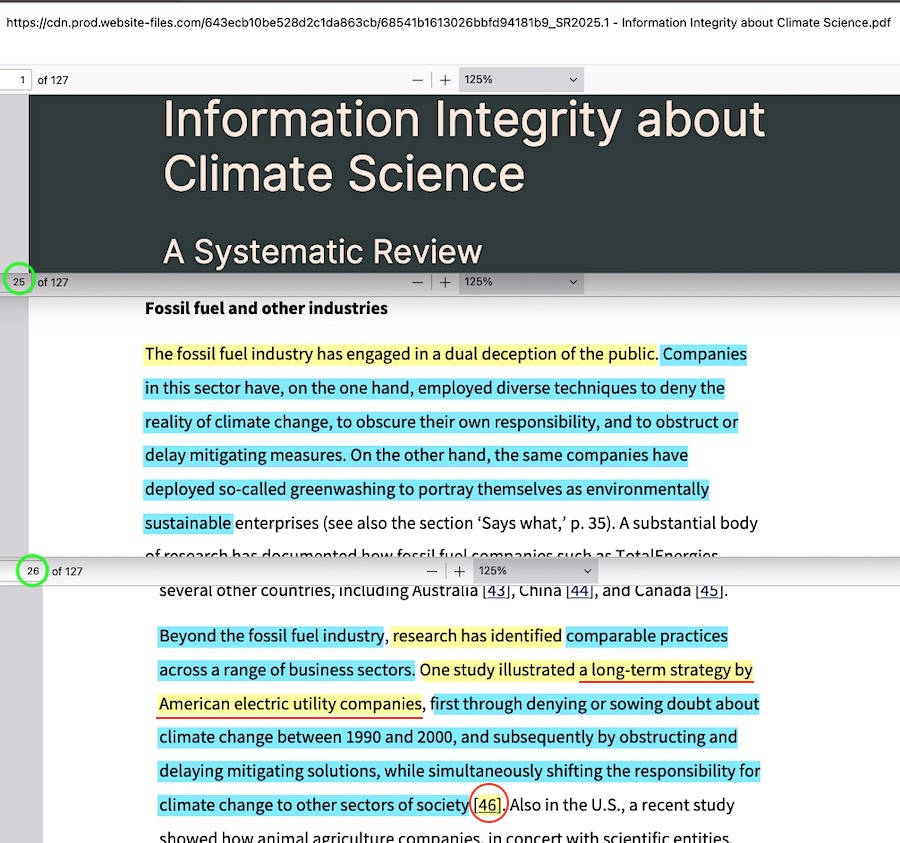The image size is (900, 843).
Task: Expand the 125% zoom selector on page 25 toolbar
Action: 521,283
